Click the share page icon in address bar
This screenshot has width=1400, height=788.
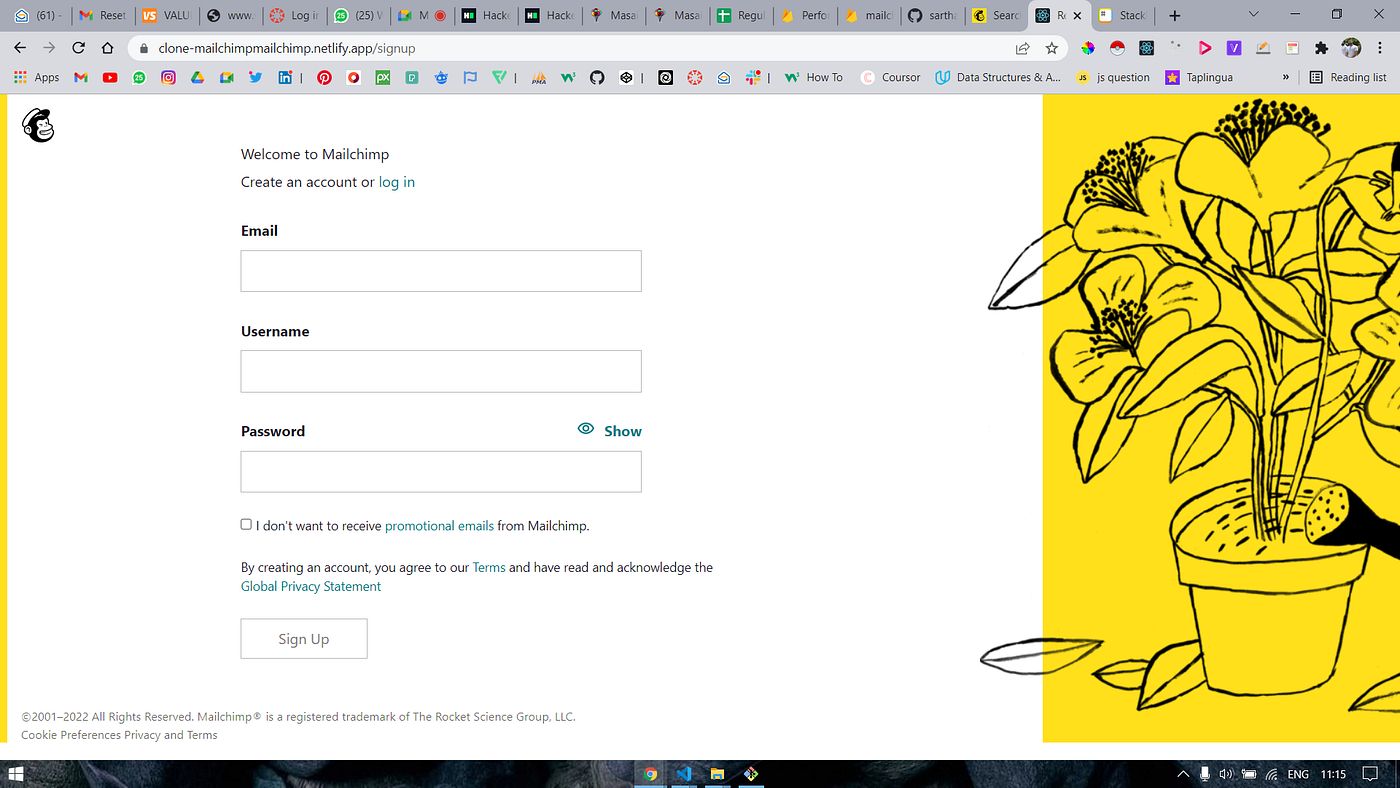pos(1022,47)
